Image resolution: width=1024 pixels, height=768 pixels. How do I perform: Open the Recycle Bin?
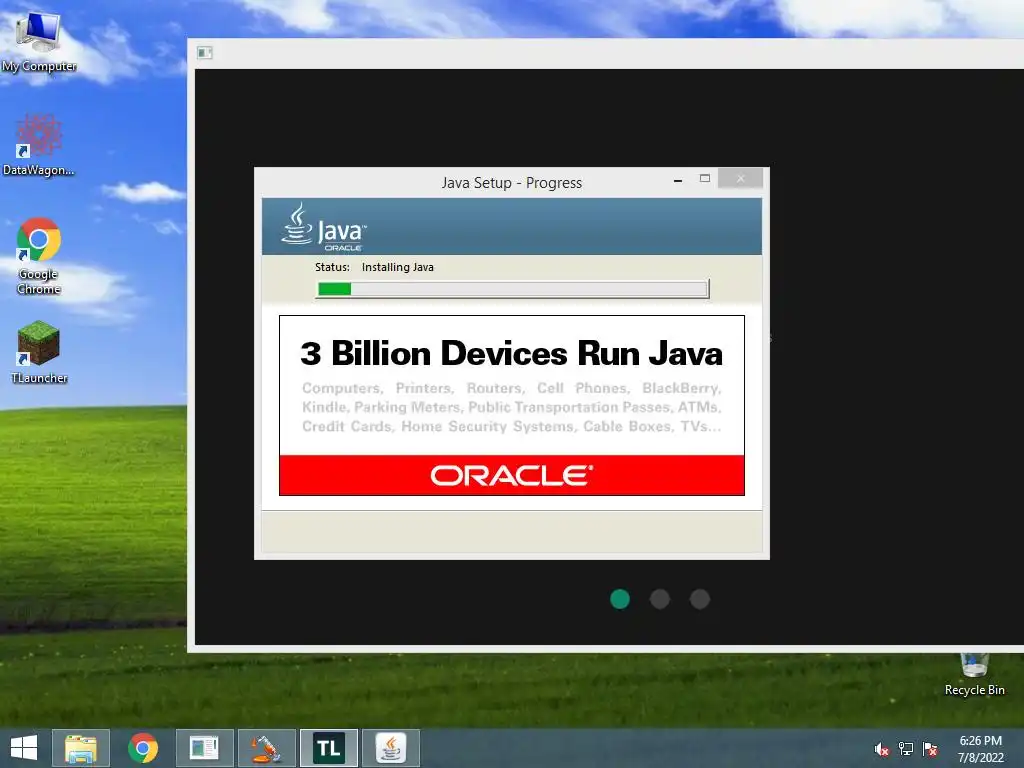pyautogui.click(x=974, y=675)
